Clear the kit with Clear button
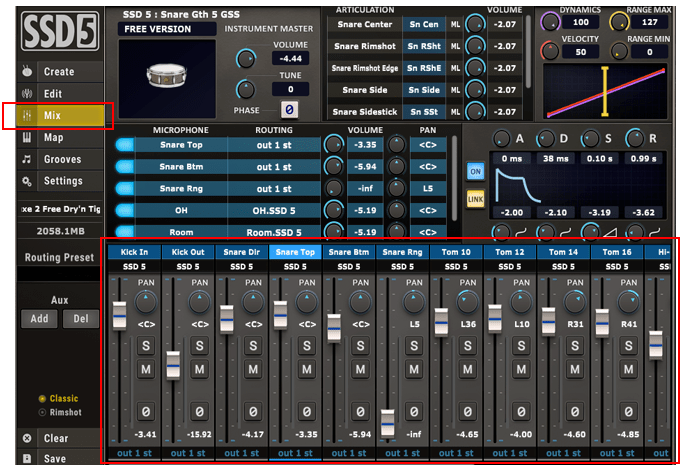 click(x=60, y=438)
